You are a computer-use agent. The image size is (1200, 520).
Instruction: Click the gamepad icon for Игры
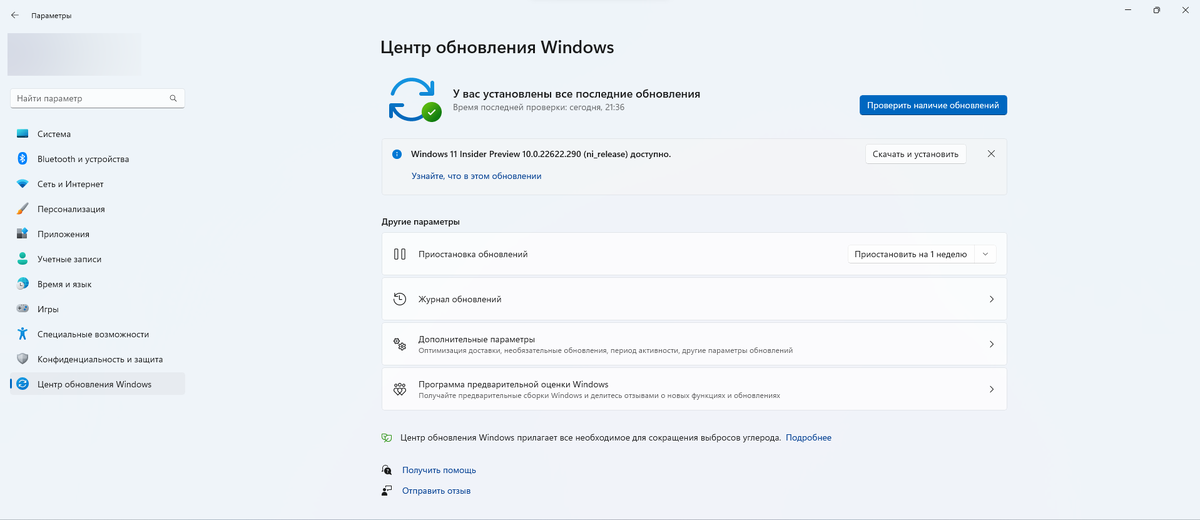[x=22, y=309]
